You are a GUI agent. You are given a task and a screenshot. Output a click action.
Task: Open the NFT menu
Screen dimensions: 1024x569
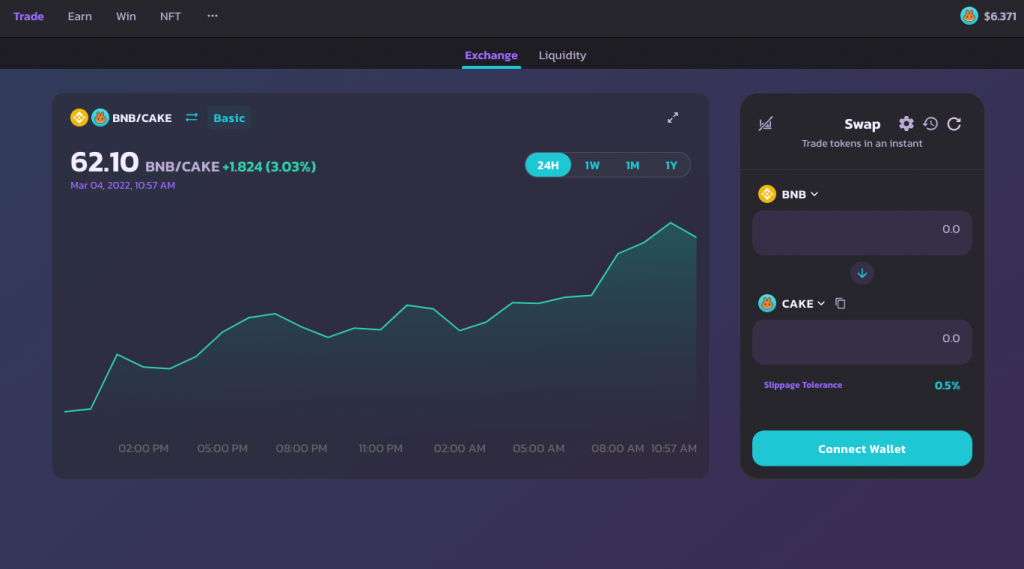coord(170,16)
